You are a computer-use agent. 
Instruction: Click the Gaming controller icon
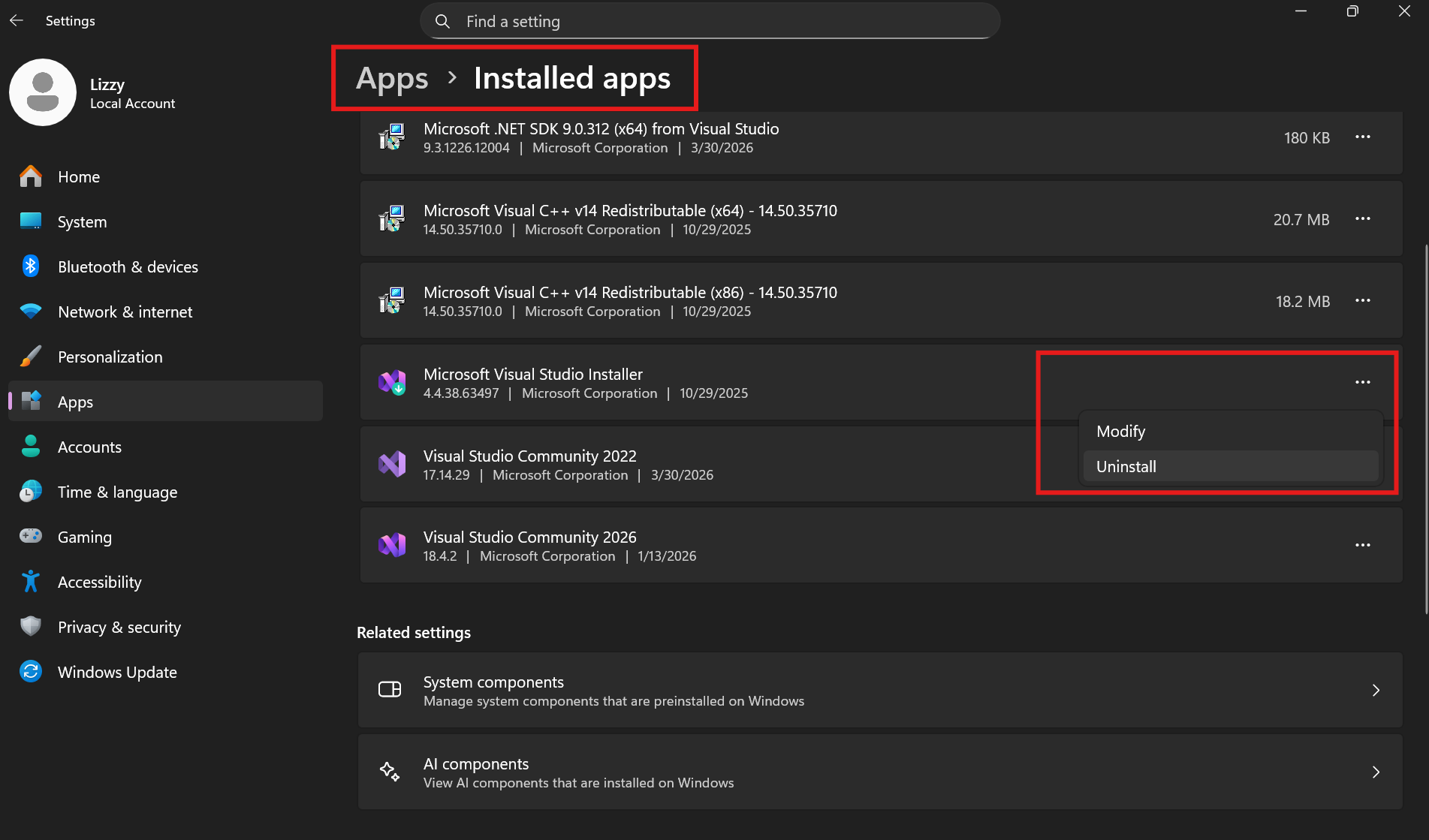pyautogui.click(x=31, y=536)
